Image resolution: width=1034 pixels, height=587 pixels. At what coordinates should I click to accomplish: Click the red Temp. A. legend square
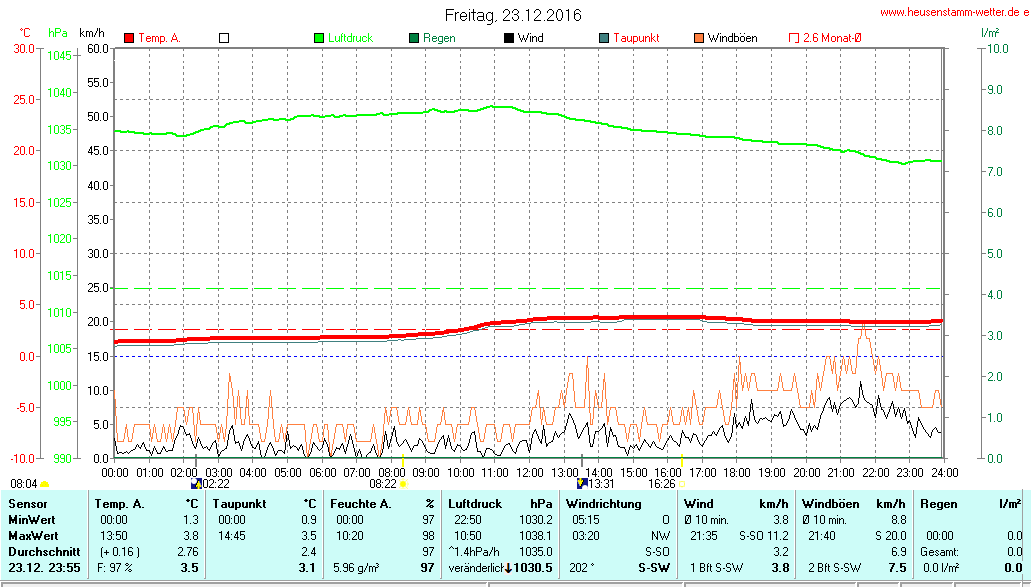tap(129, 38)
